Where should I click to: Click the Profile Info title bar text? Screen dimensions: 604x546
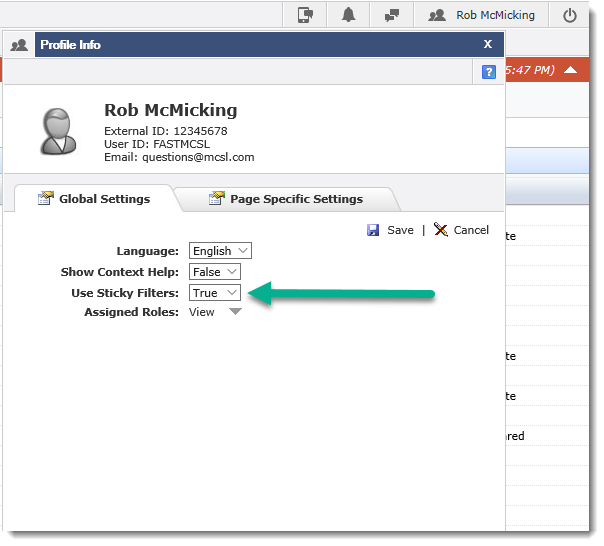pyautogui.click(x=71, y=45)
